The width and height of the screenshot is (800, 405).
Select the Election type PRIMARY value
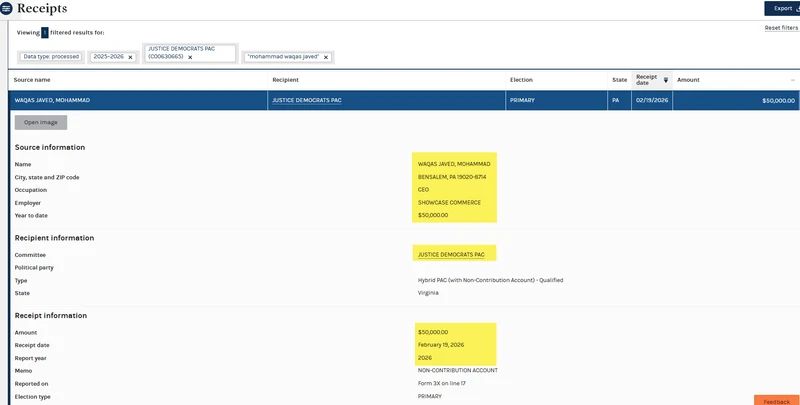[430, 396]
